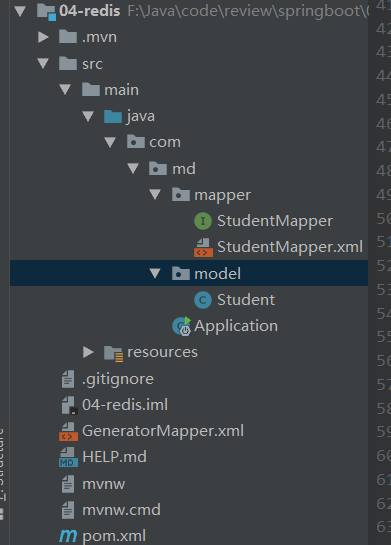Click the Maven pom.xml icon
Image resolution: width=391 pixels, height=545 pixels.
[x=68, y=536]
